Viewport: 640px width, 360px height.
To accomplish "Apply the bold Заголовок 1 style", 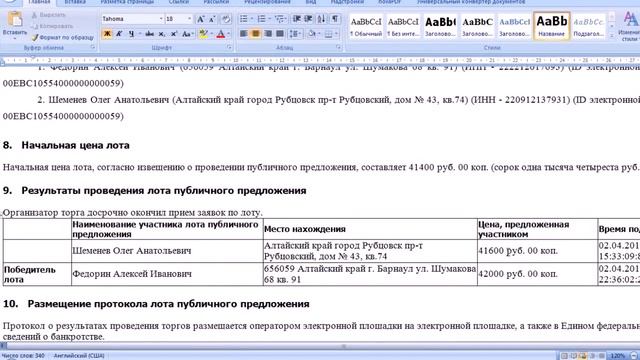I will 440,27.
